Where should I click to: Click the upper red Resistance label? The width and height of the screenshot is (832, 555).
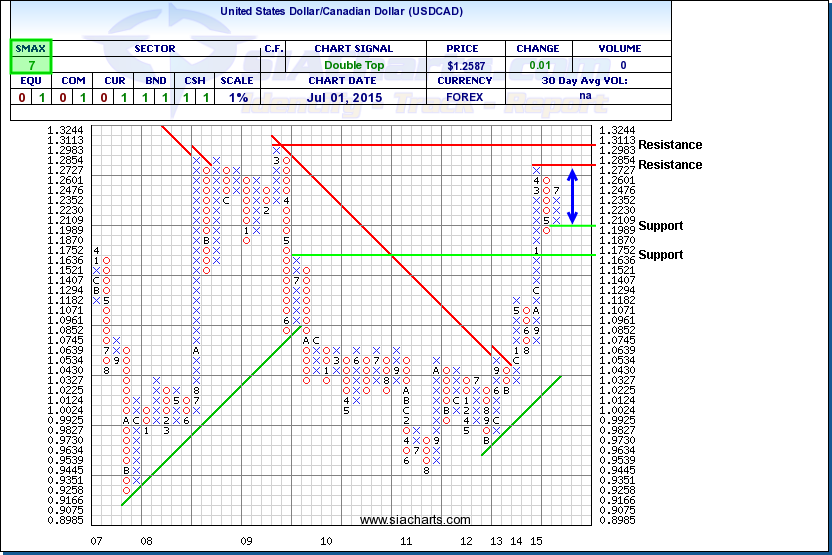point(670,145)
